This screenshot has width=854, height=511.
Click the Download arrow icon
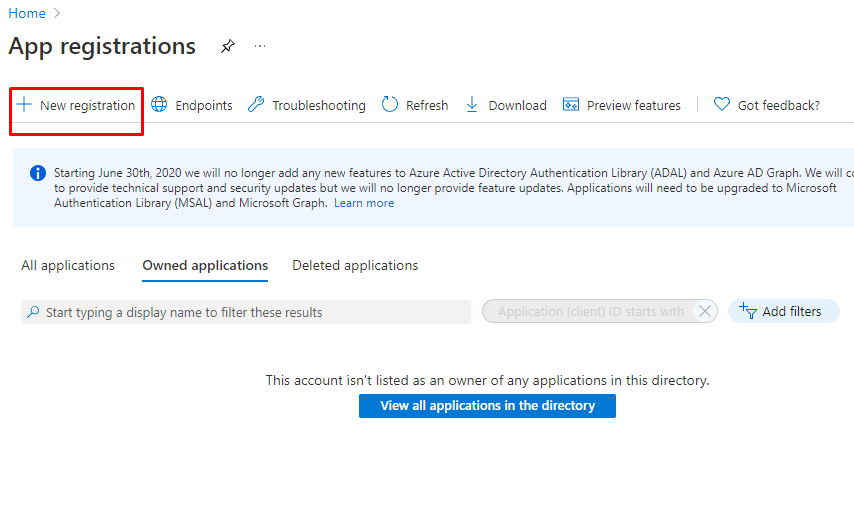pyautogui.click(x=472, y=105)
